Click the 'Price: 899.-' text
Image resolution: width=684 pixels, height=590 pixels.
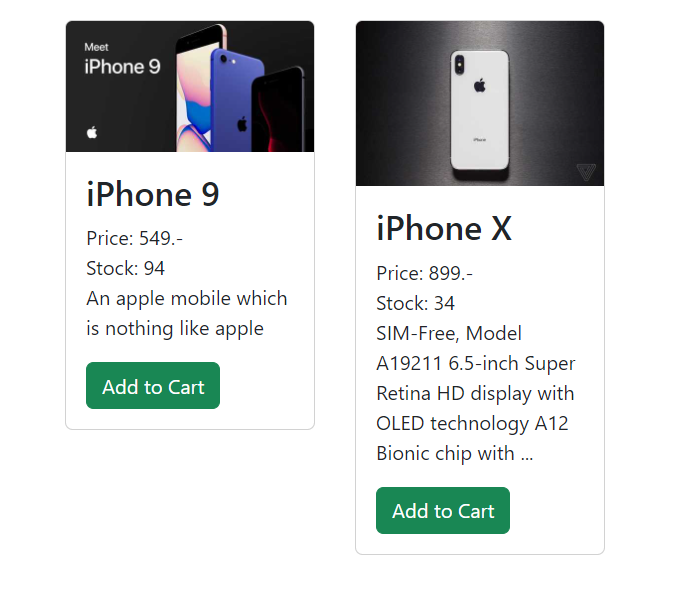coord(424,273)
